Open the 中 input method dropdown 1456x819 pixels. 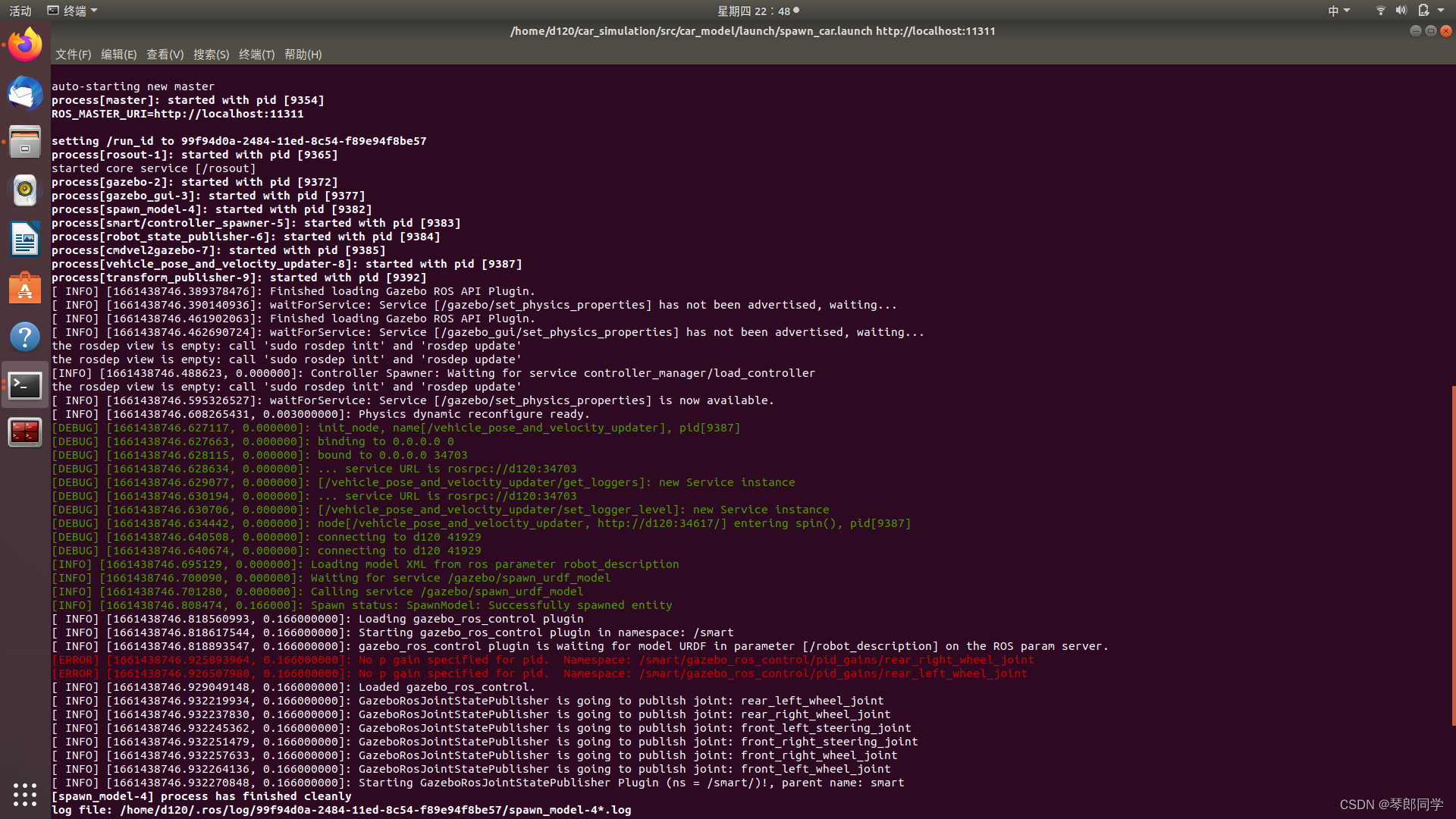click(1338, 11)
